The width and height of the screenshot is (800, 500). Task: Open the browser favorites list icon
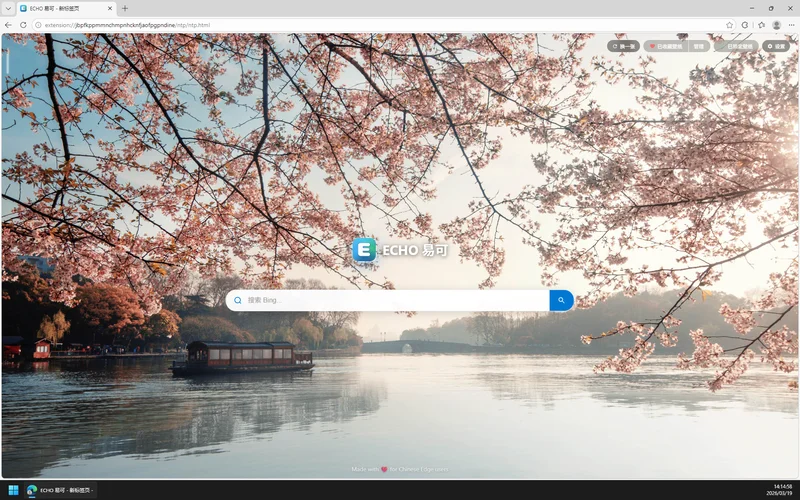pyautogui.click(x=761, y=25)
